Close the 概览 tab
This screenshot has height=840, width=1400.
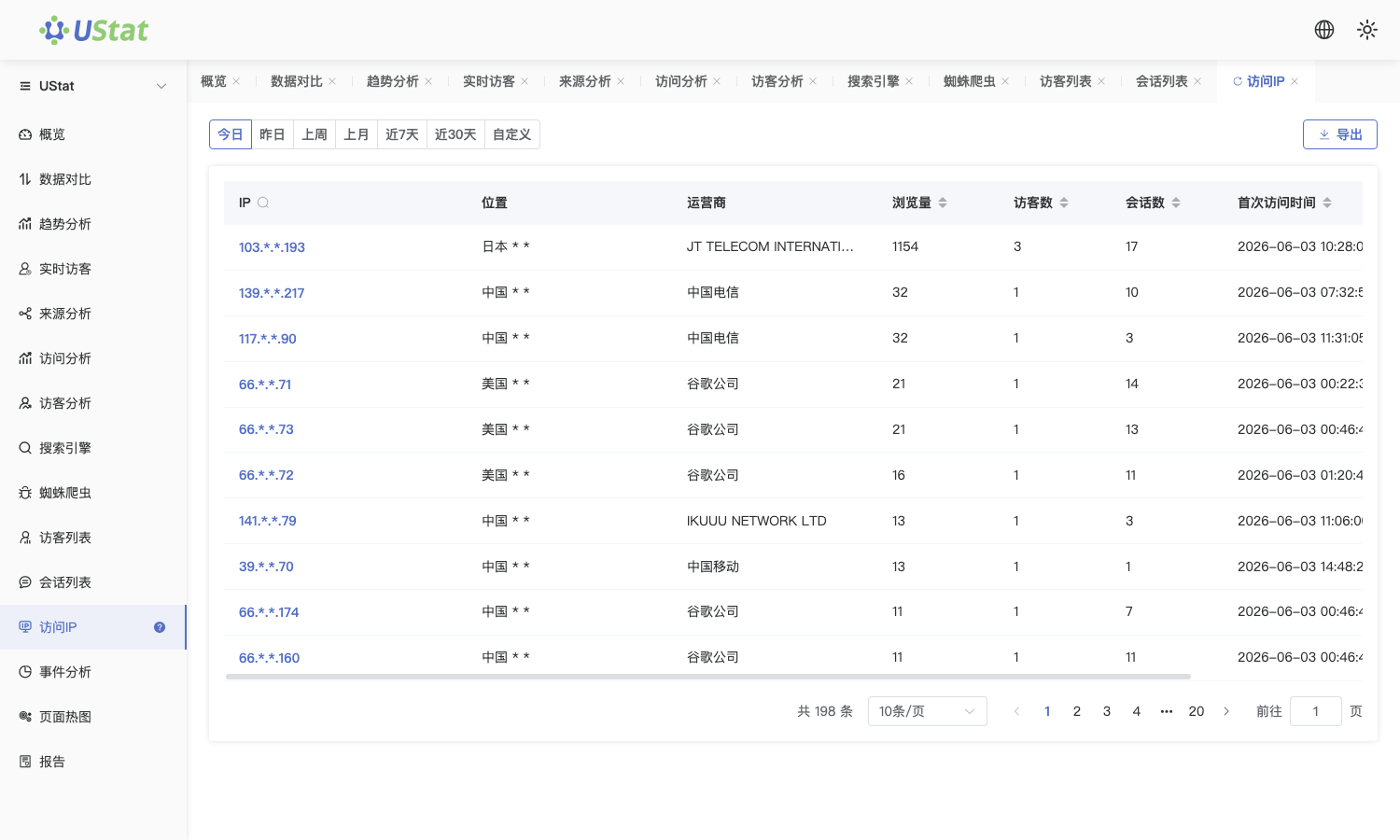236,81
